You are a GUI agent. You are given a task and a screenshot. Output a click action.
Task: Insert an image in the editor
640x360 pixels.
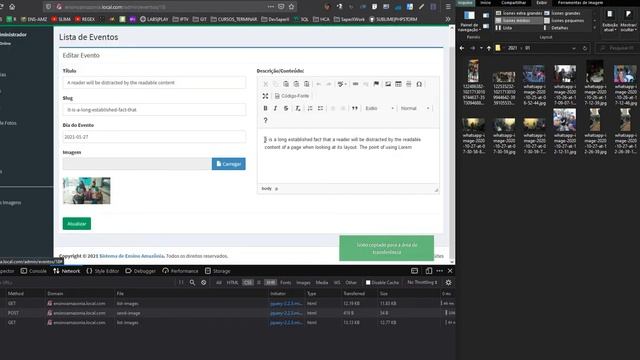388,84
